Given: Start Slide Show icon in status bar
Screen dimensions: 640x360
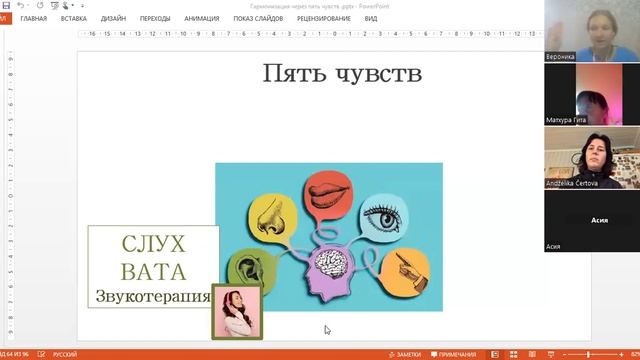Looking at the screenshot, I should (551, 354).
